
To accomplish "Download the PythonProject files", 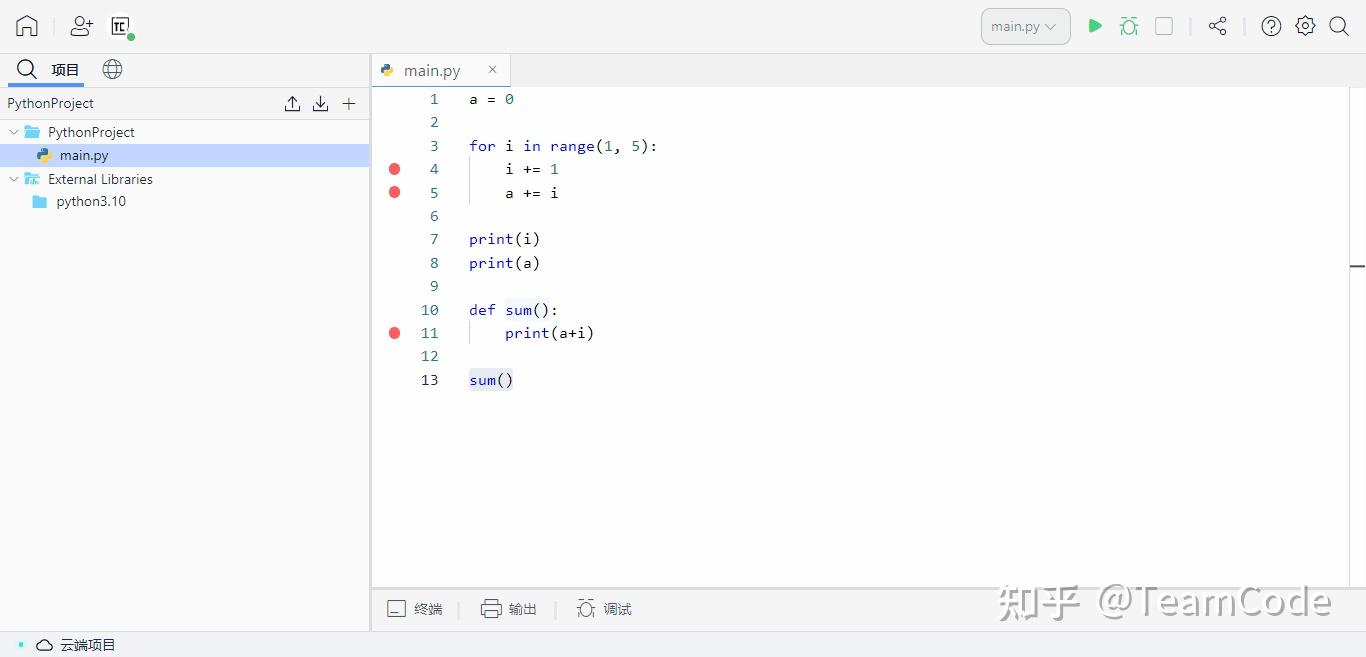I will (x=320, y=103).
